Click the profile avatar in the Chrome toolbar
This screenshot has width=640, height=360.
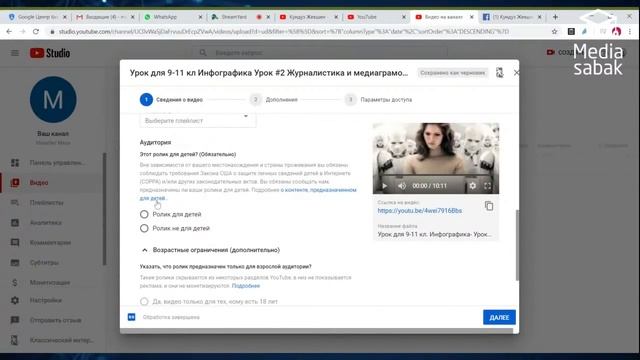click(616, 31)
